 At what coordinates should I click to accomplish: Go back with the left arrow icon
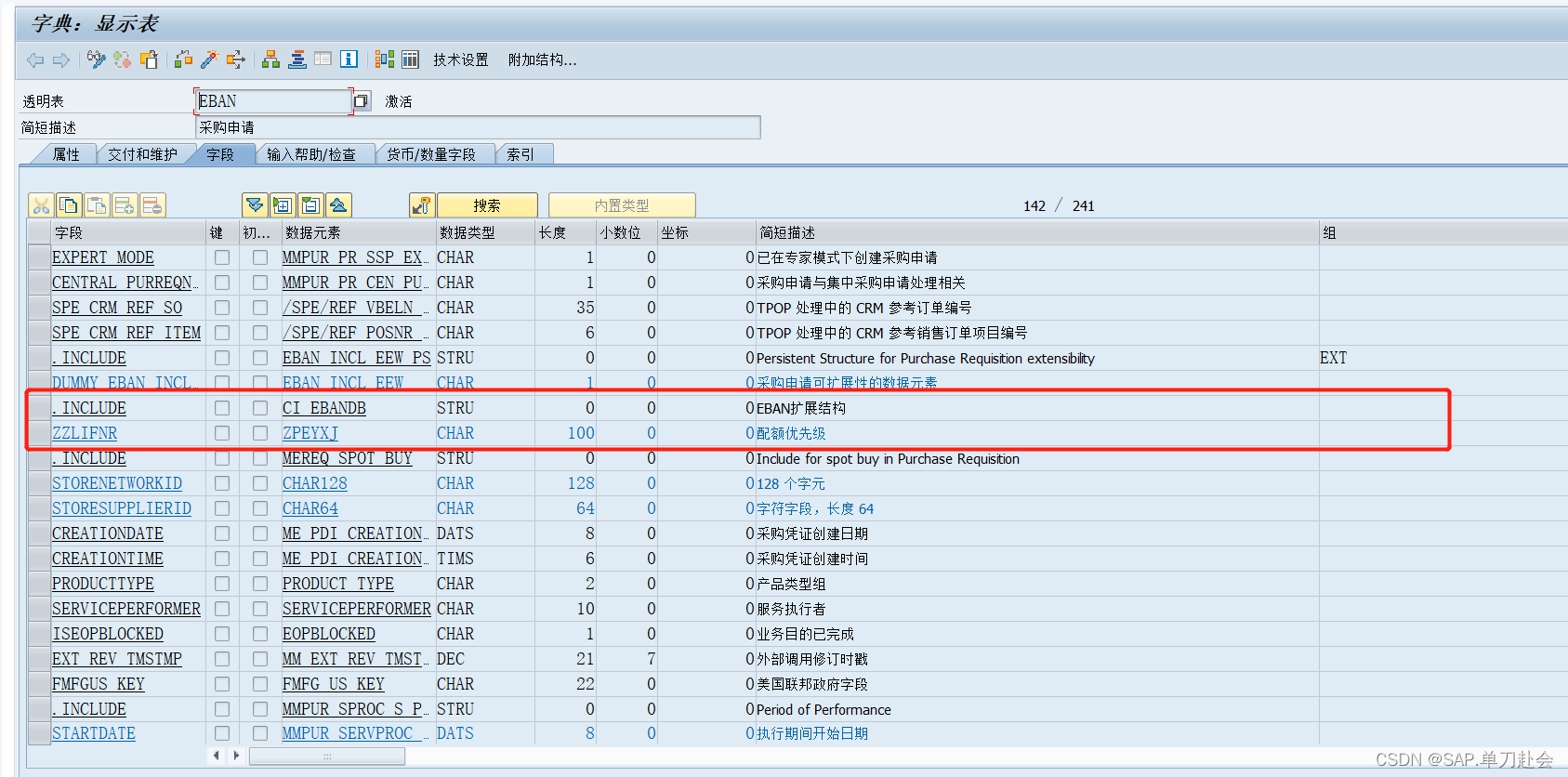pyautogui.click(x=35, y=60)
